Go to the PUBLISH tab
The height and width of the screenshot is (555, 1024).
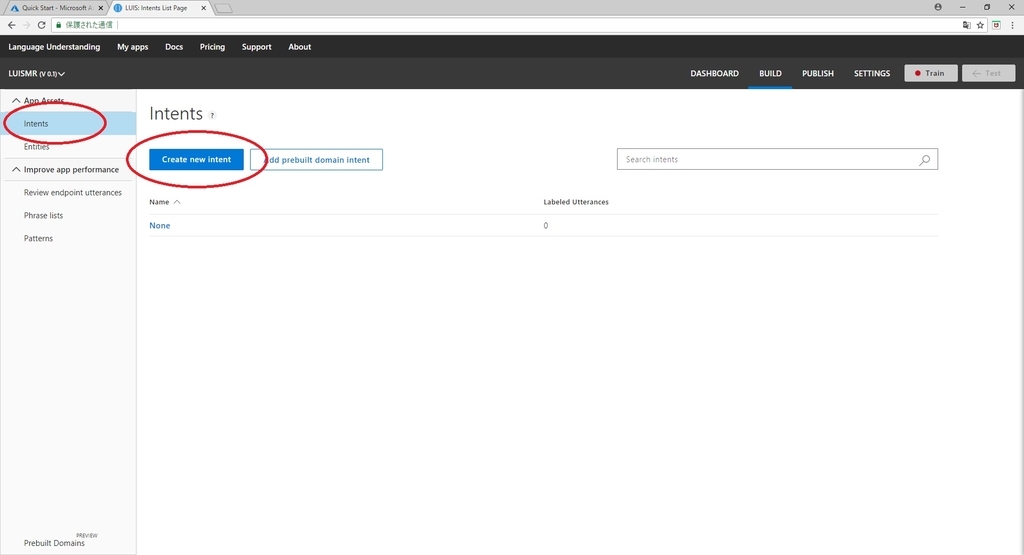pos(818,74)
